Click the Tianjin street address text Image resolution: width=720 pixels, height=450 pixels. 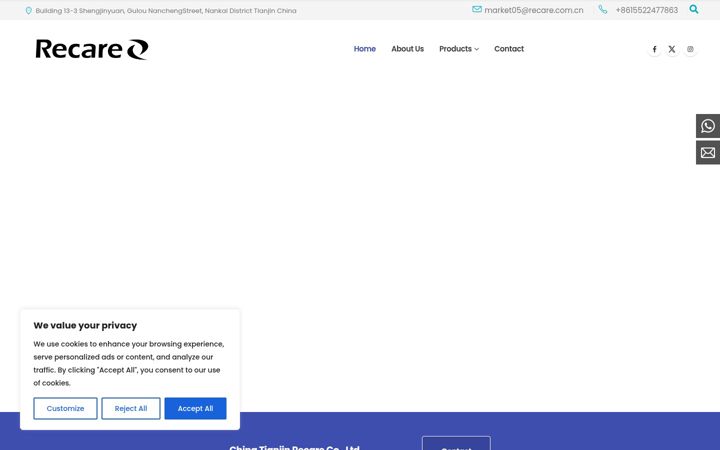point(166,11)
